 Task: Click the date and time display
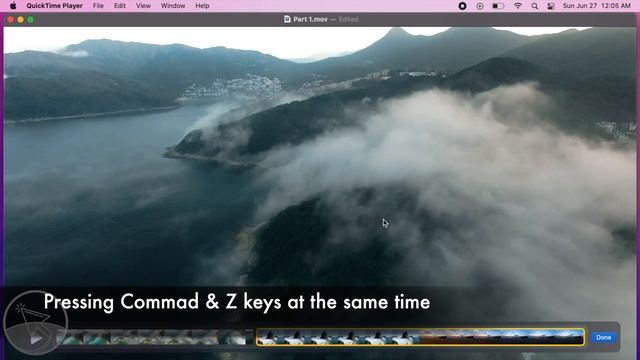point(596,6)
